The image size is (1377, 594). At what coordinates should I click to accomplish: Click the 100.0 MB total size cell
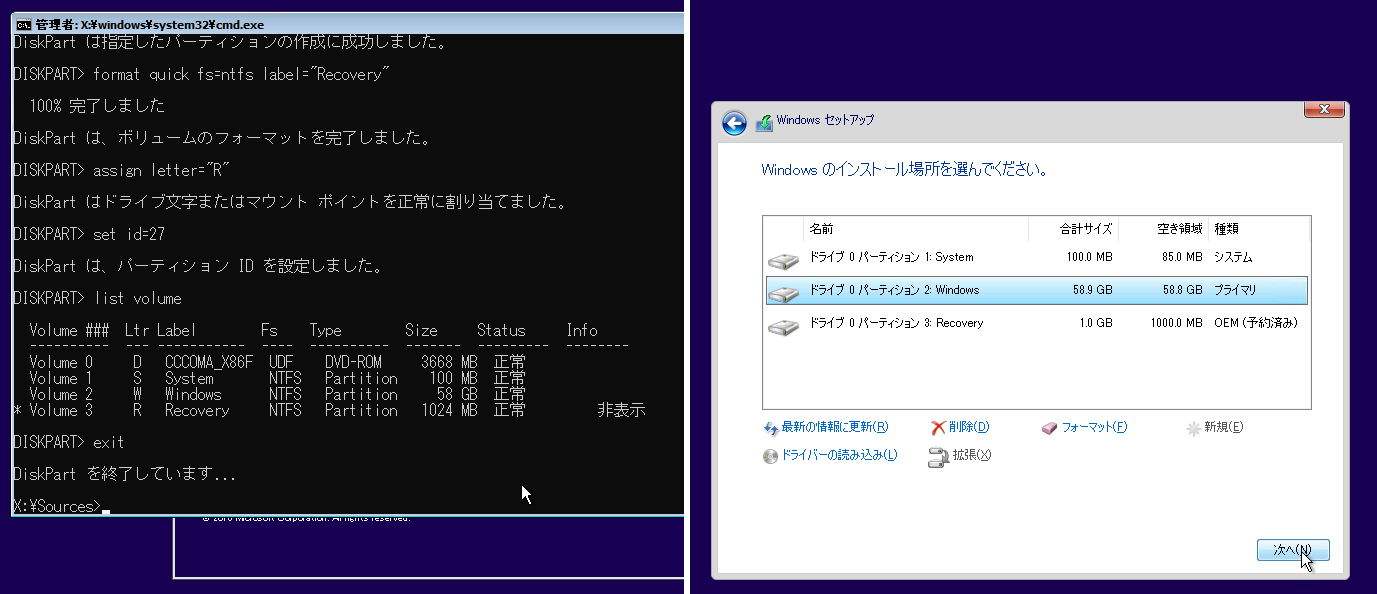[x=1087, y=258]
